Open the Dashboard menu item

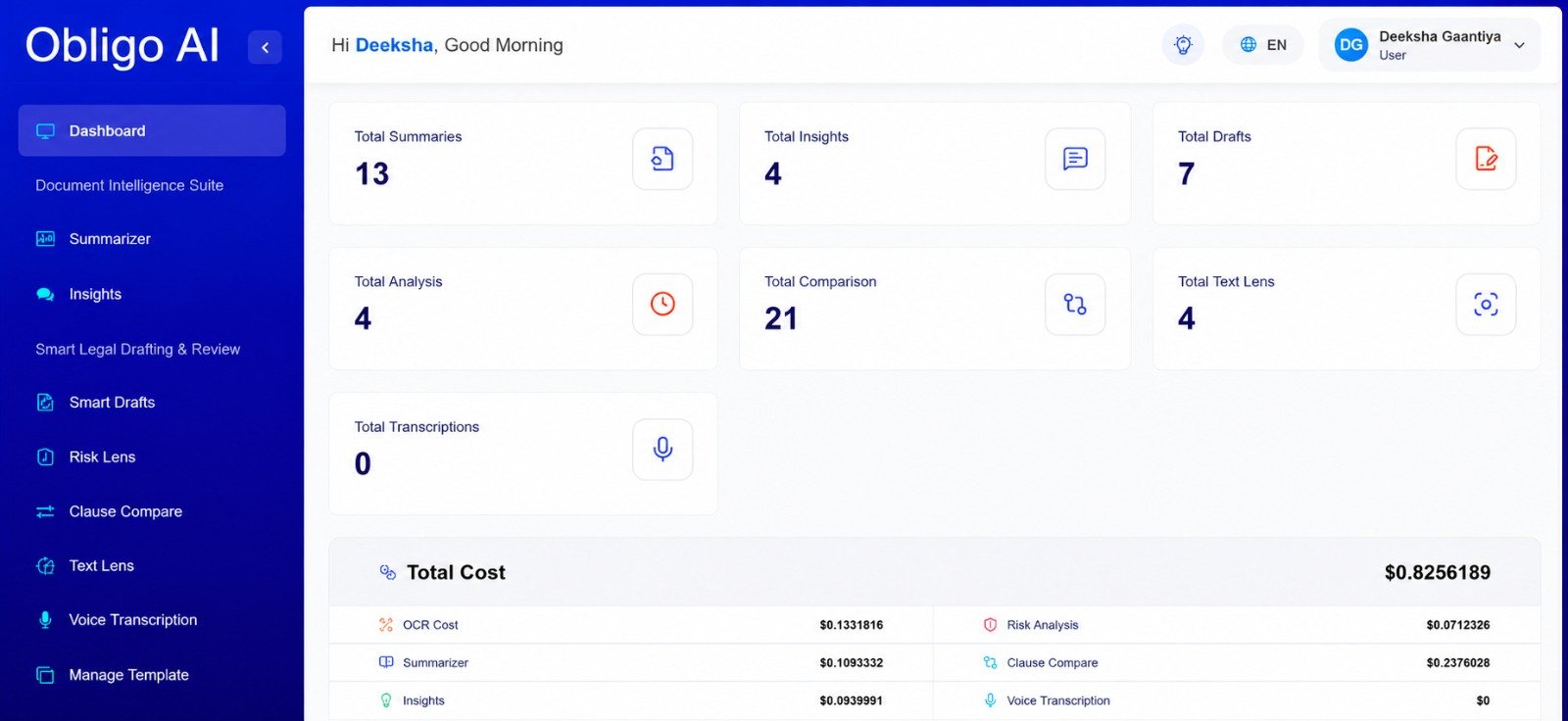[152, 130]
